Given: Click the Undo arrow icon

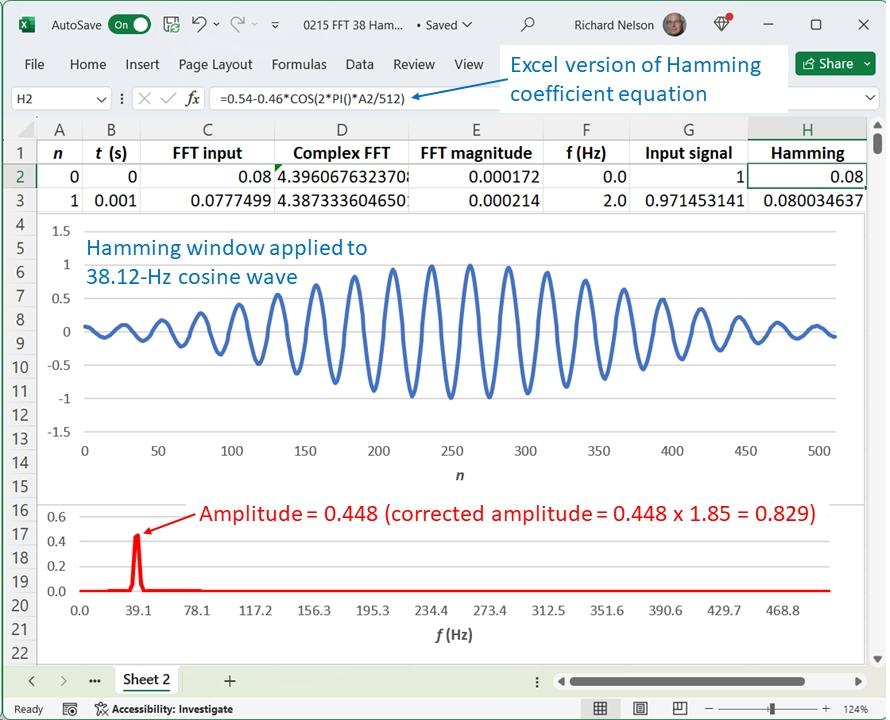Looking at the screenshot, I should click(x=199, y=25).
